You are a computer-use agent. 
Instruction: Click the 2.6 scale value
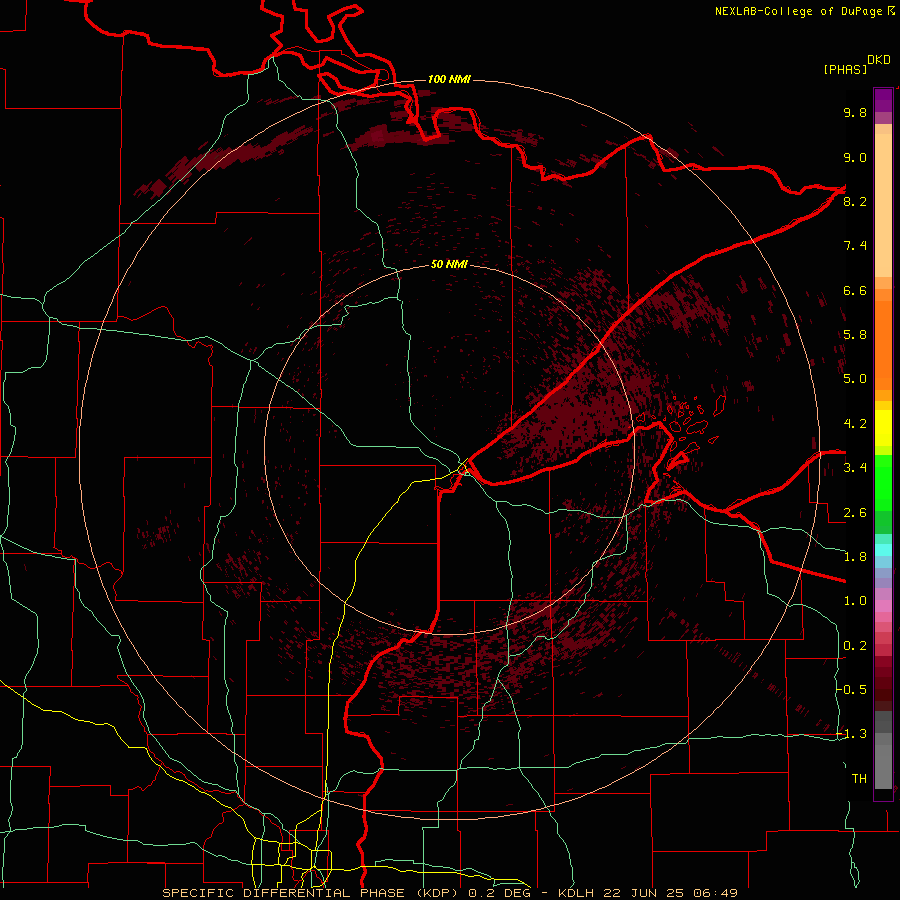(x=855, y=513)
